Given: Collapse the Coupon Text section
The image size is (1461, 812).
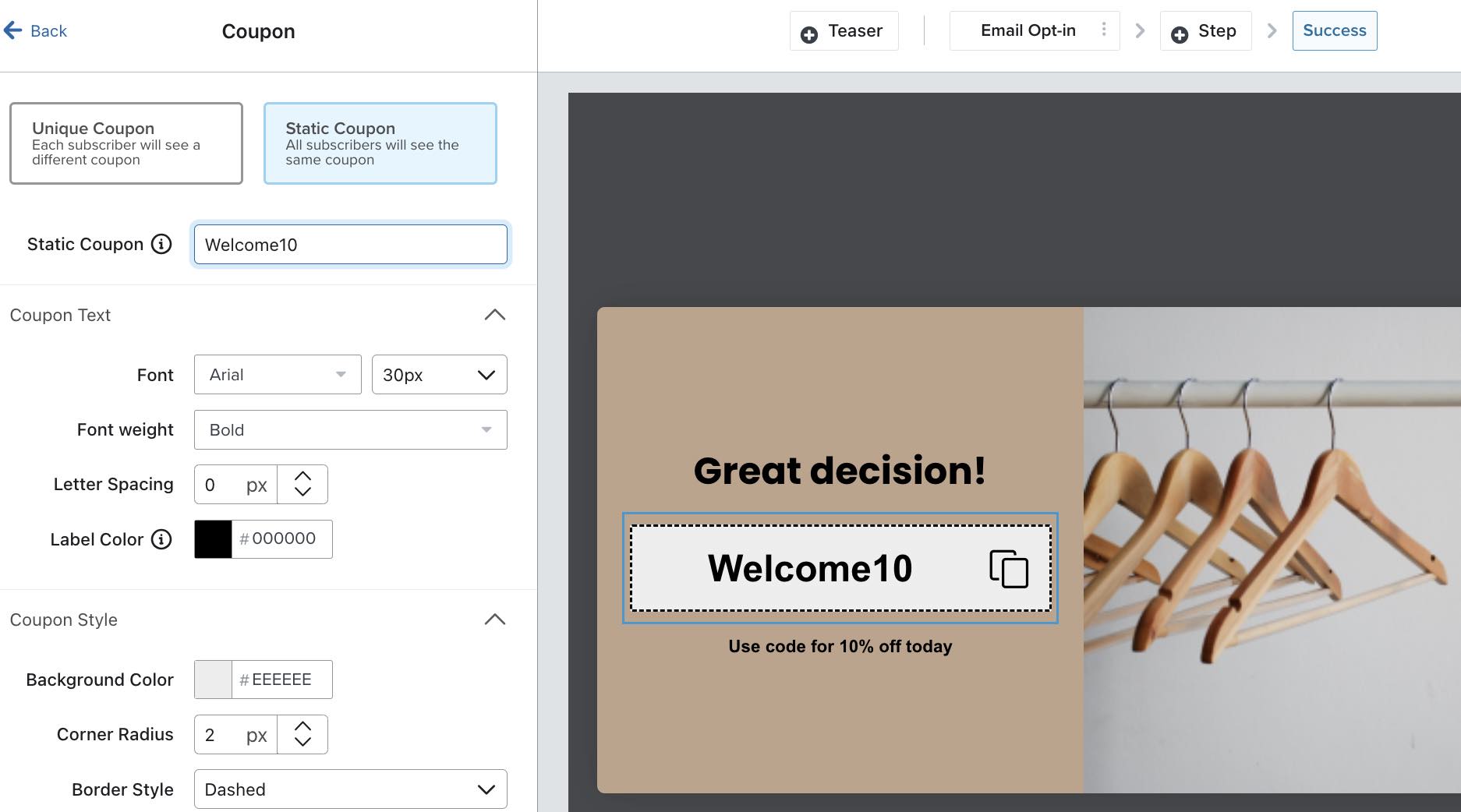Looking at the screenshot, I should pos(495,314).
